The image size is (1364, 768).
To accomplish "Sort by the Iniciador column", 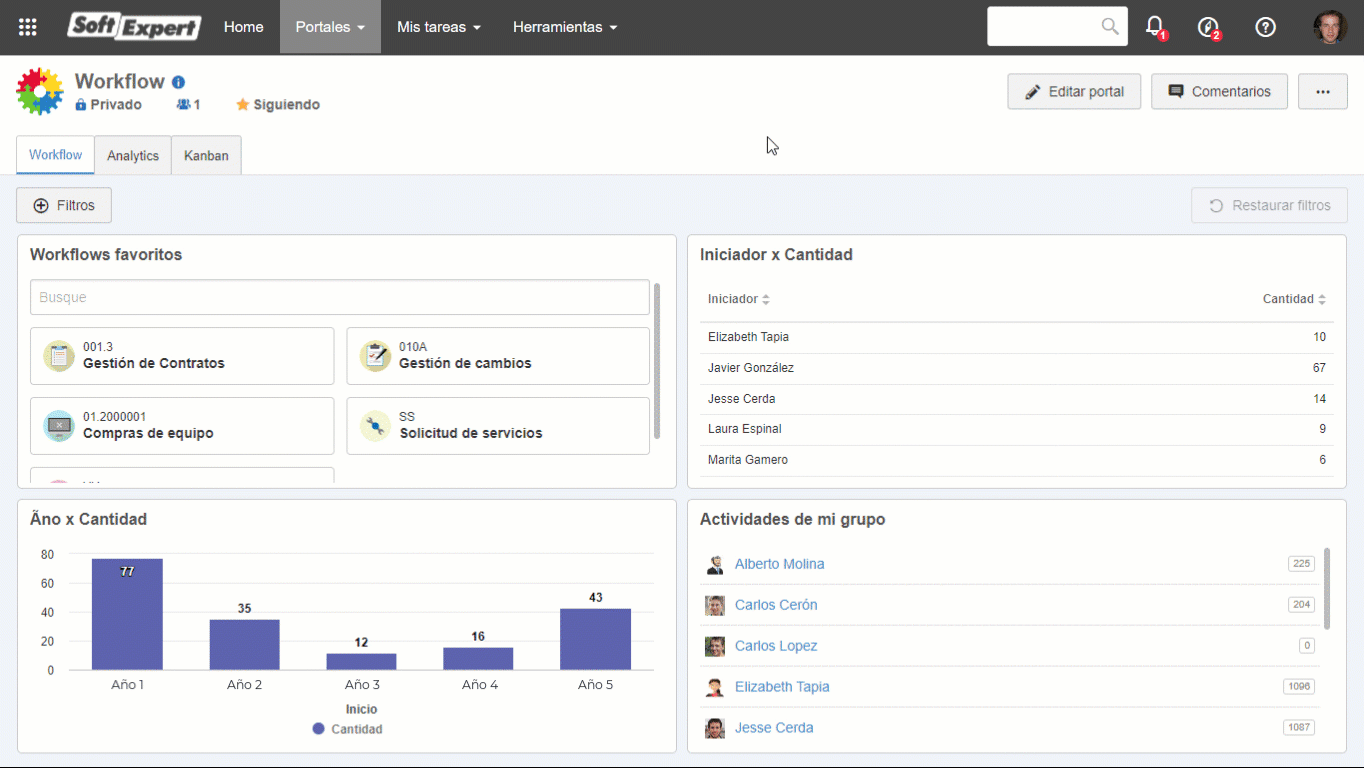I will tap(738, 299).
